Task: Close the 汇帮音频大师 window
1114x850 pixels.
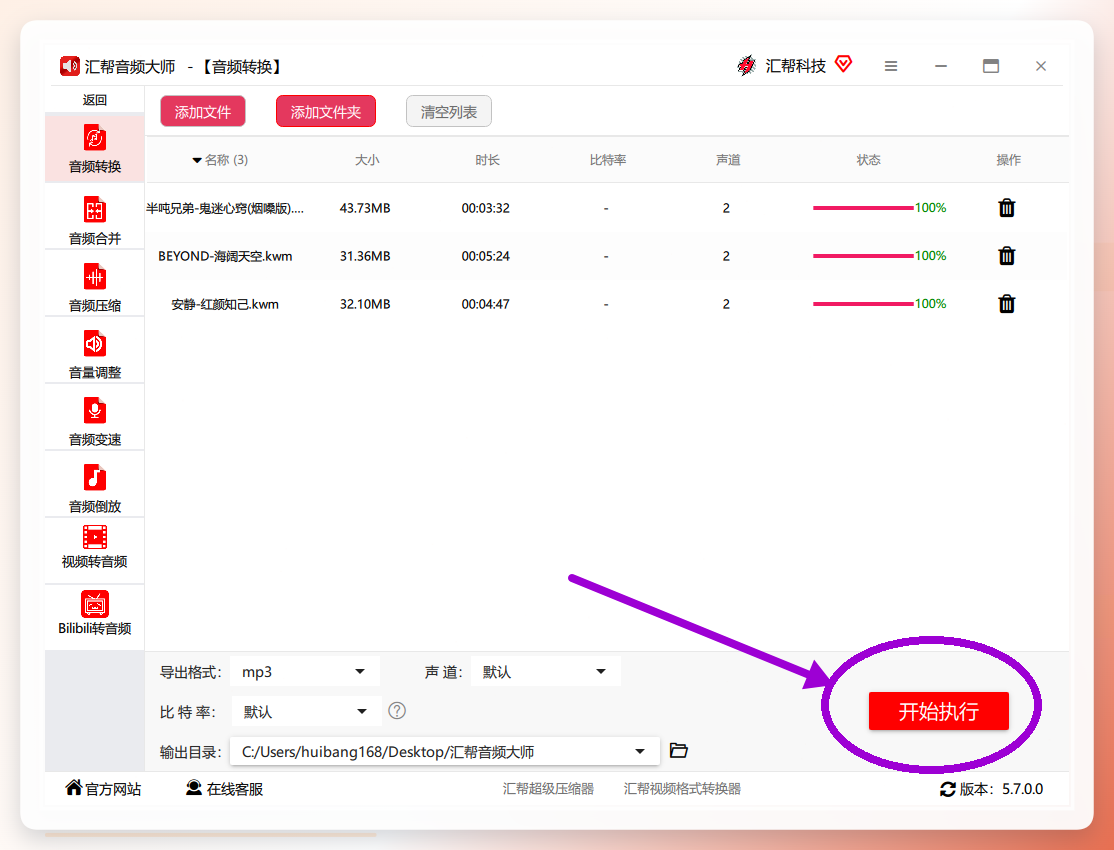Action: 1041,66
